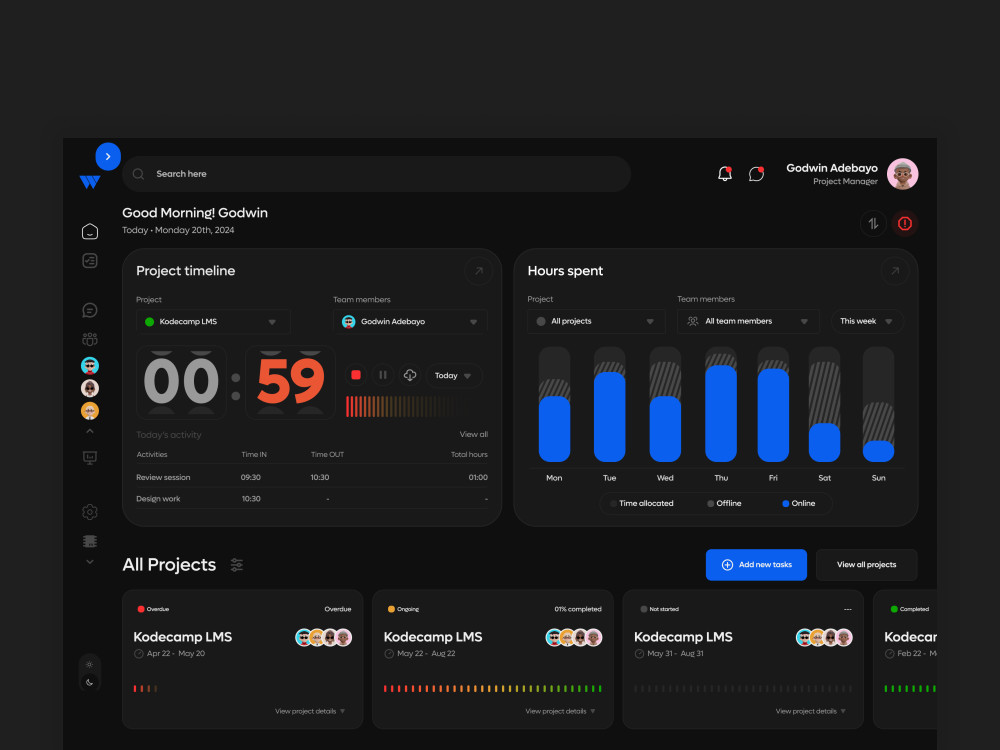Open the chip-shaped sidebar icon
The image size is (1000, 750).
[x=90, y=541]
